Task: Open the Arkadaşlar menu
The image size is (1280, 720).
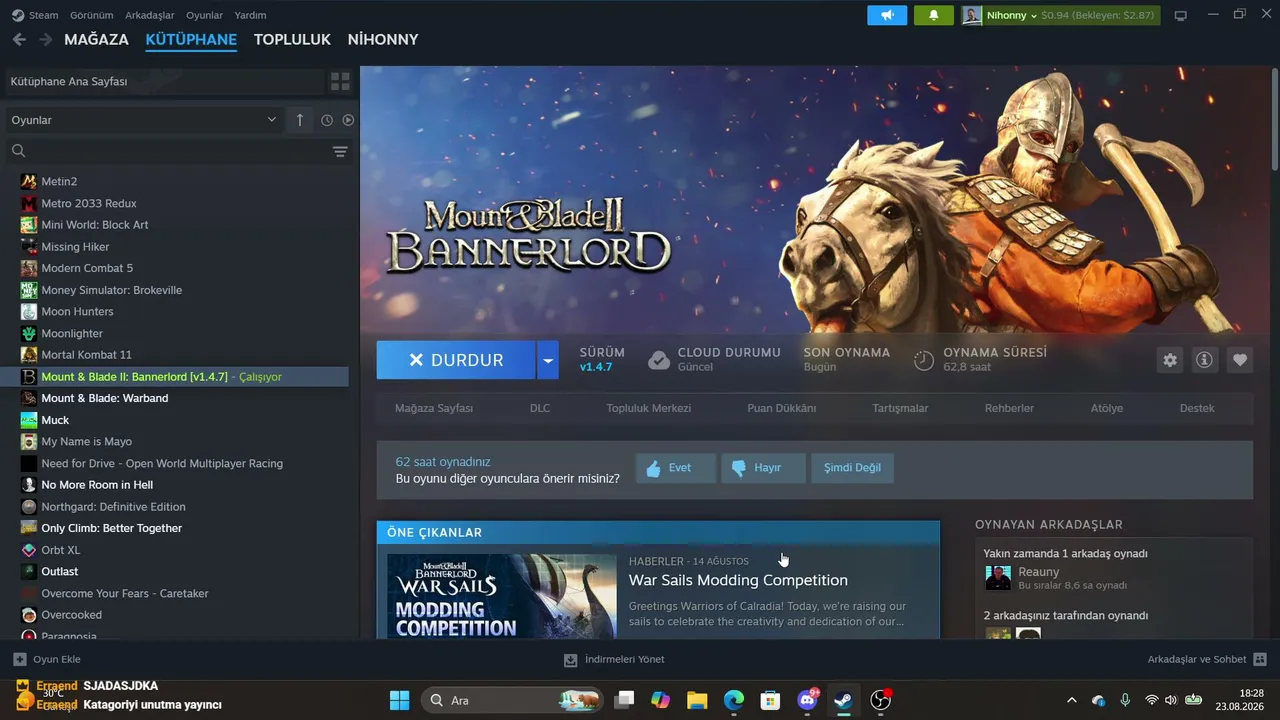Action: (x=150, y=15)
